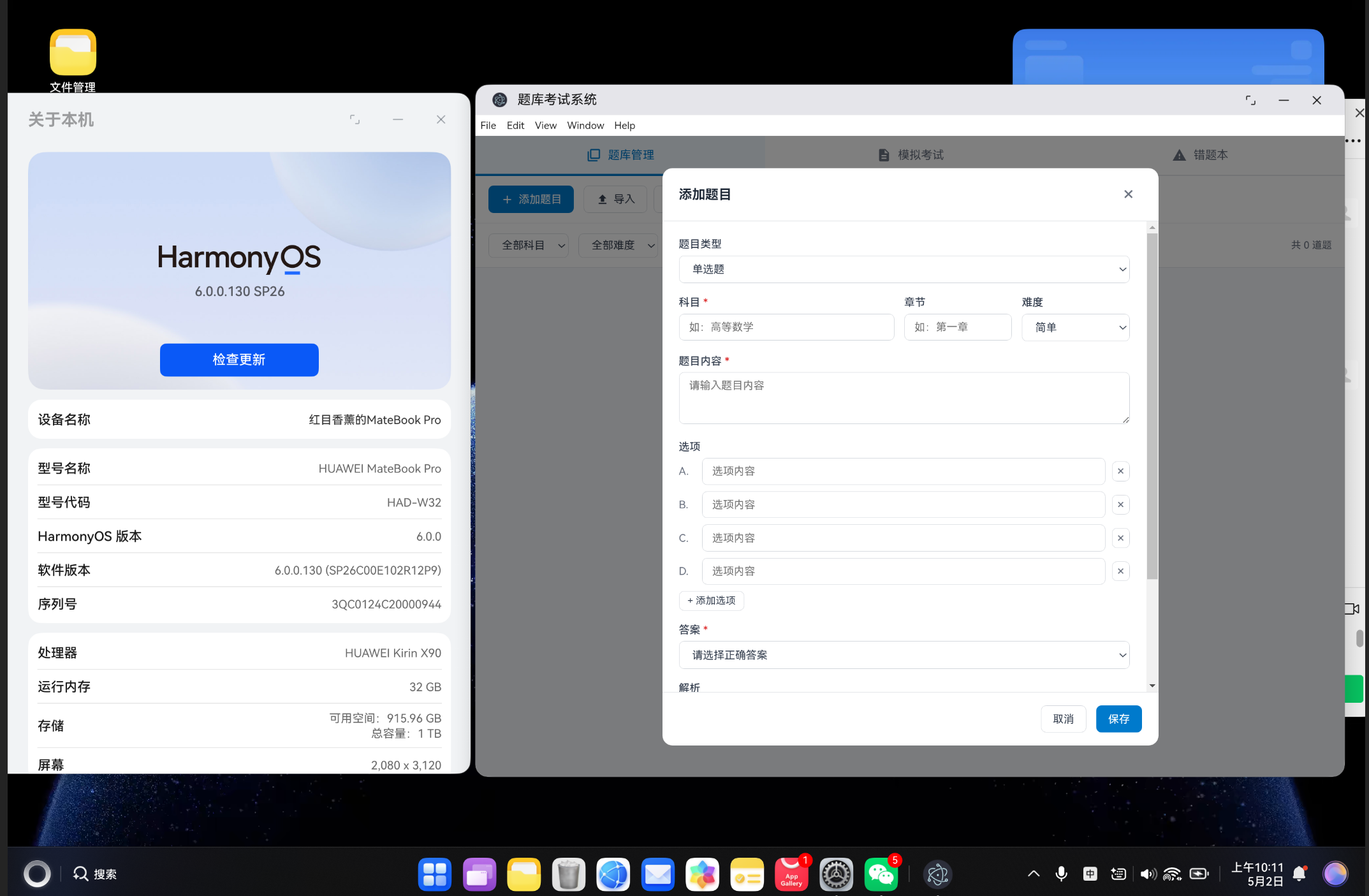This screenshot has height=896, width=1369.
Task: Close the 添加题目 dialog
Action: [1128, 194]
